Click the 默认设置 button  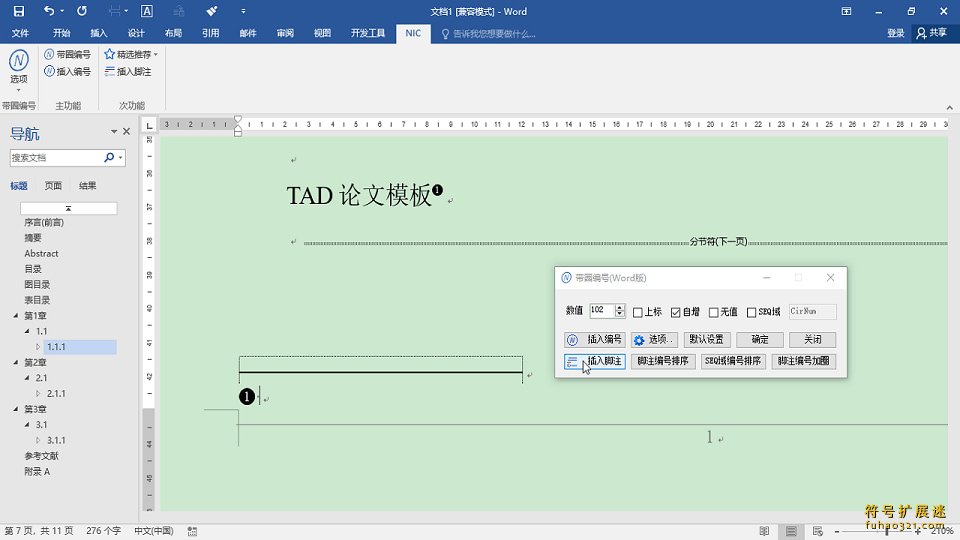707,339
